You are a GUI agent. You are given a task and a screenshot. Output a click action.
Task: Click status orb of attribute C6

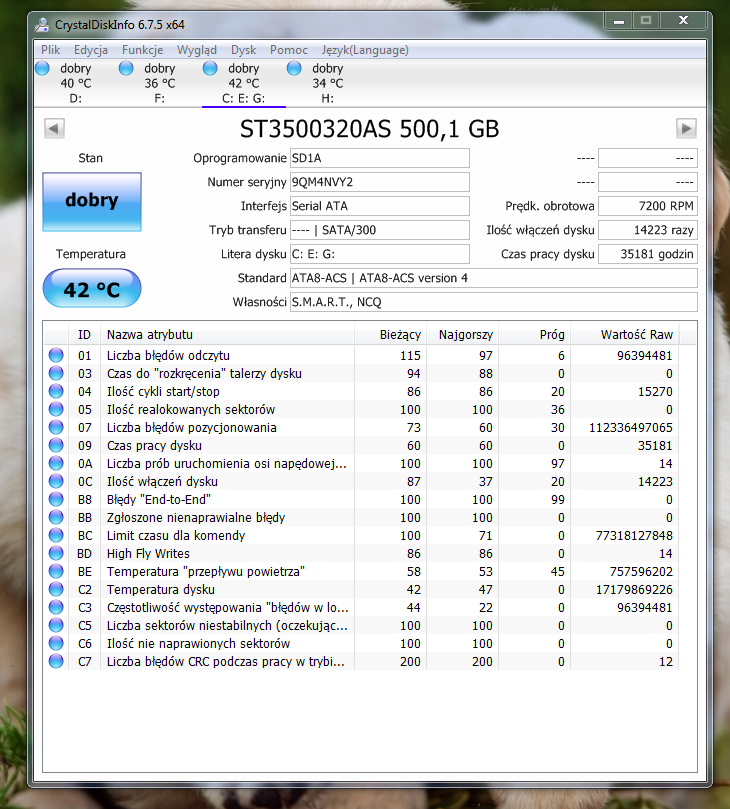click(56, 643)
